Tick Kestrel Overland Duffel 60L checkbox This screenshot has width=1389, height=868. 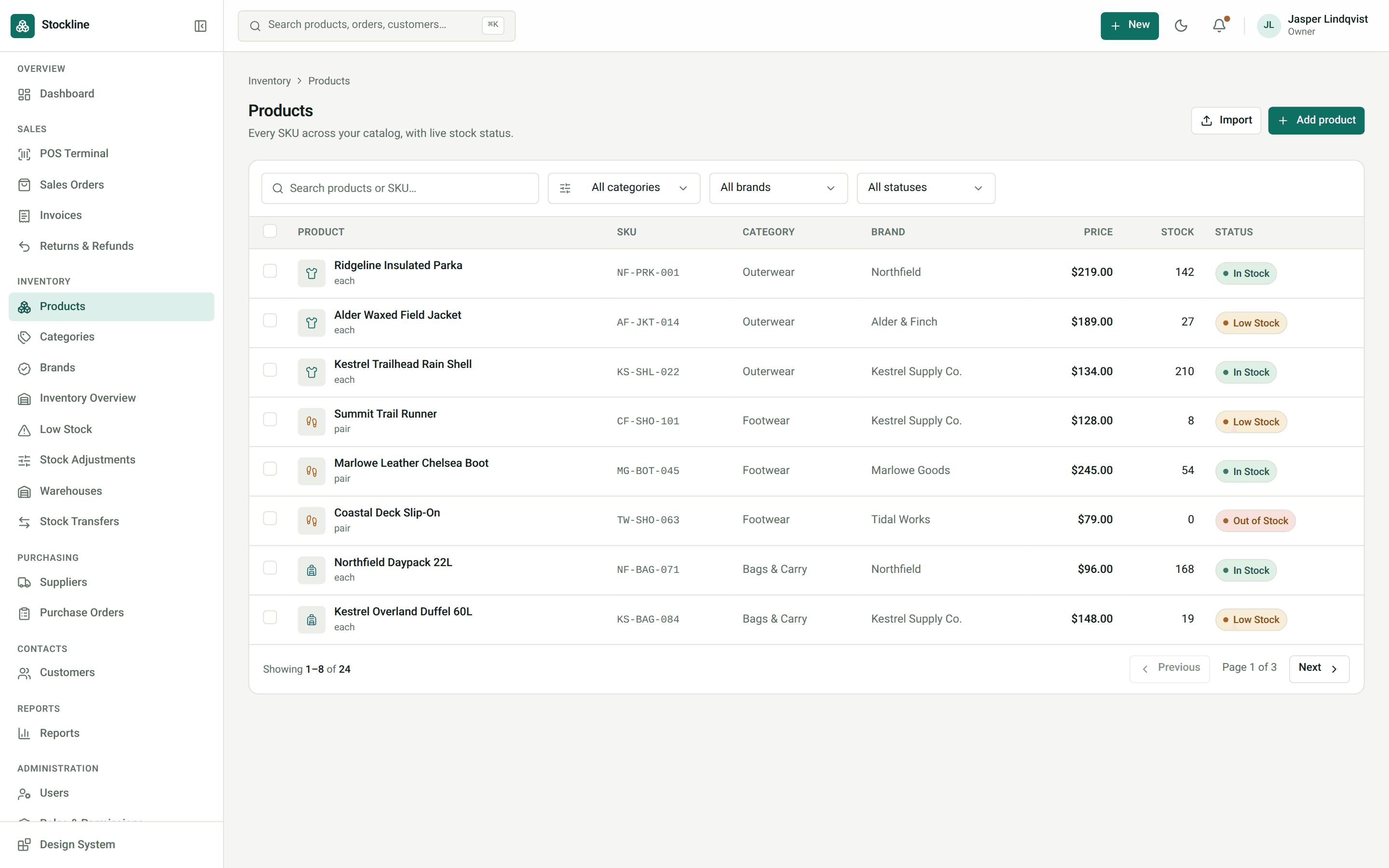coord(270,617)
